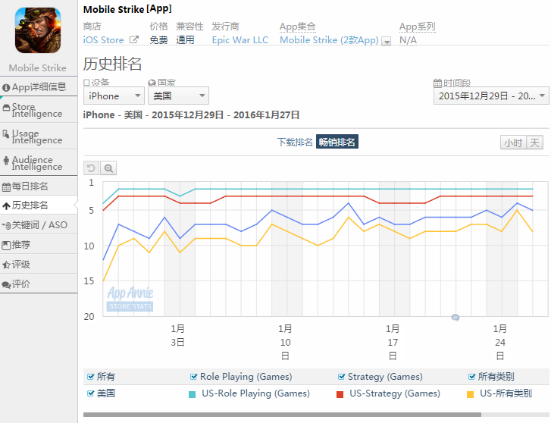Toggle the Strategy (Games) checkbox
The image size is (554, 423).
[341, 377]
